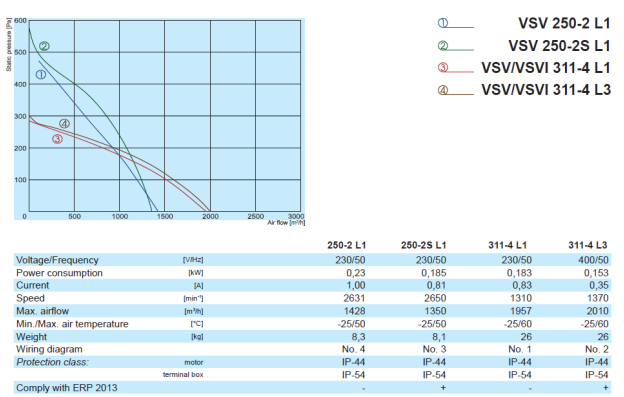Select legend icon 3 beside VSV/VSVI 311-4 L1

tap(443, 68)
